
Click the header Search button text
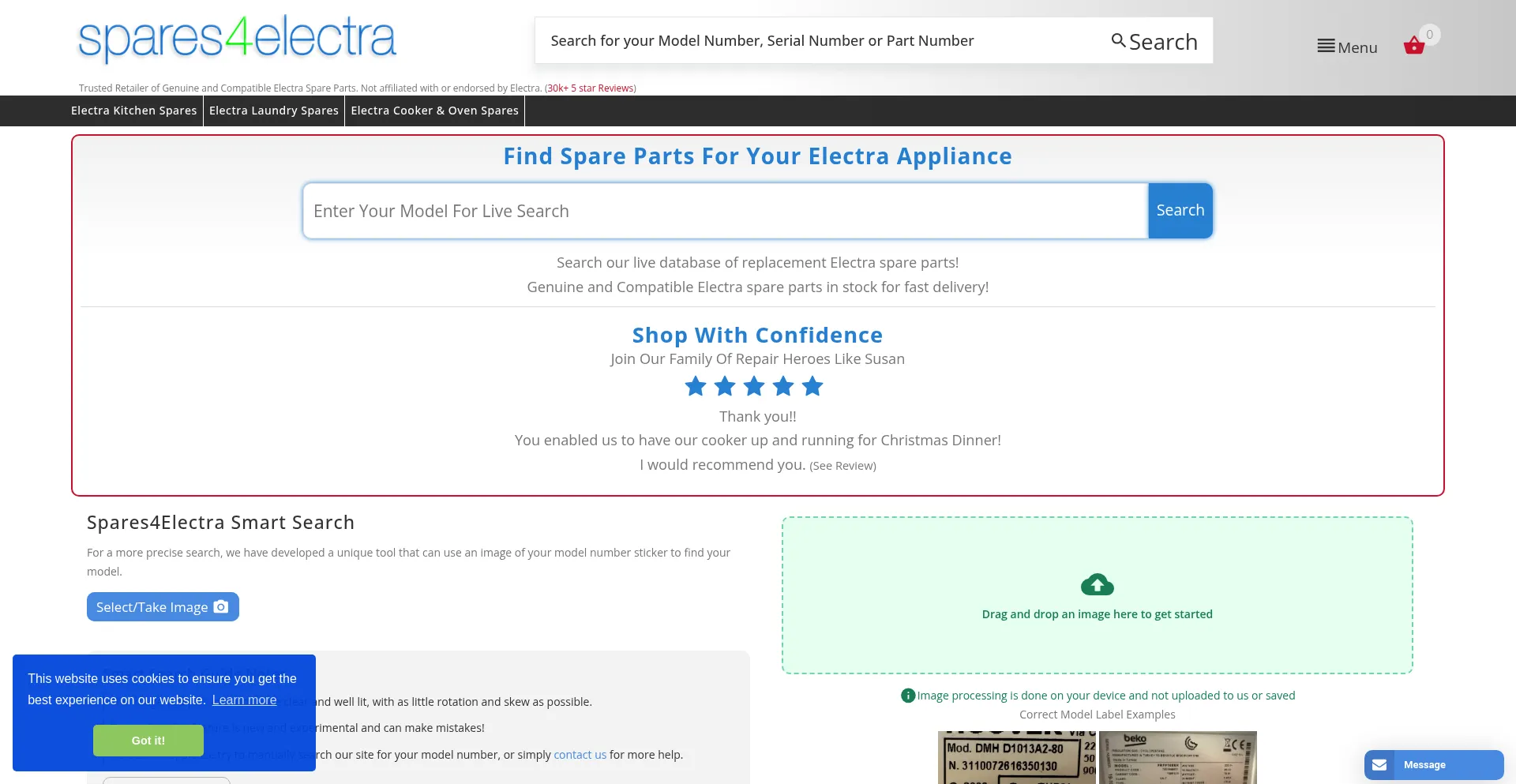click(x=1163, y=42)
